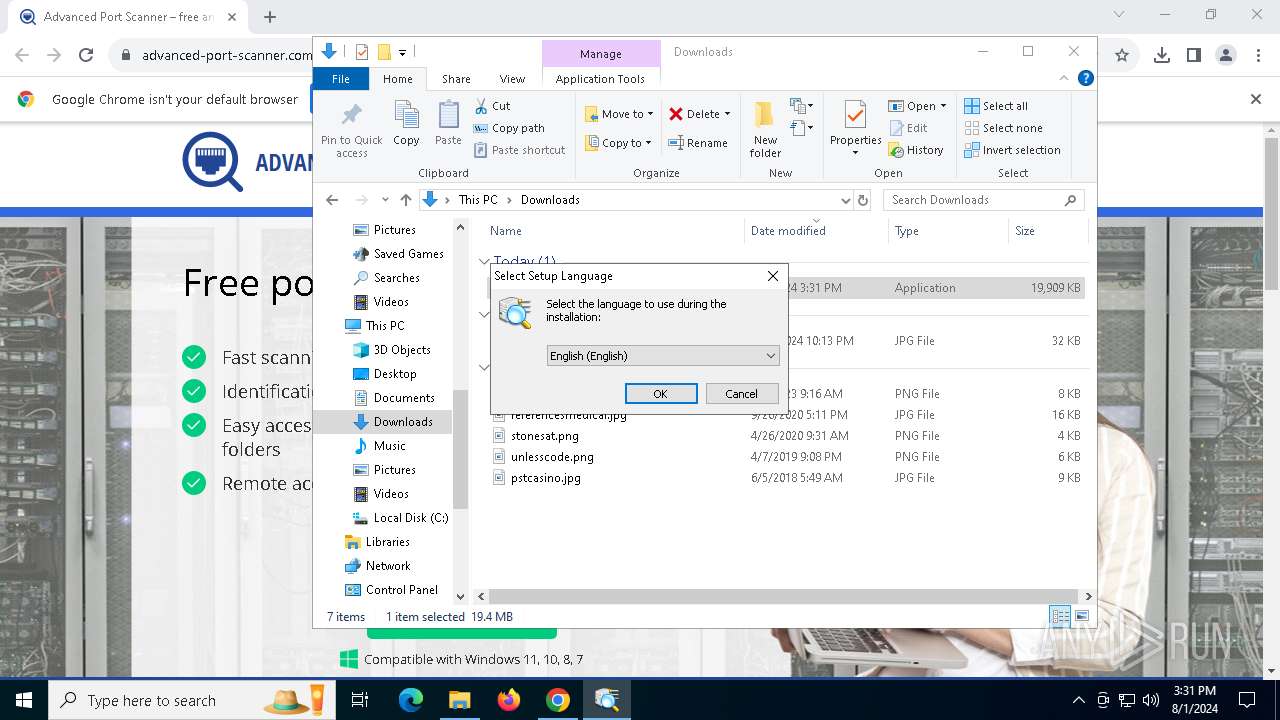Screen dimensions: 1280x720
Task: Collapse the ribbon with chevron
Action: pyautogui.click(x=1065, y=78)
